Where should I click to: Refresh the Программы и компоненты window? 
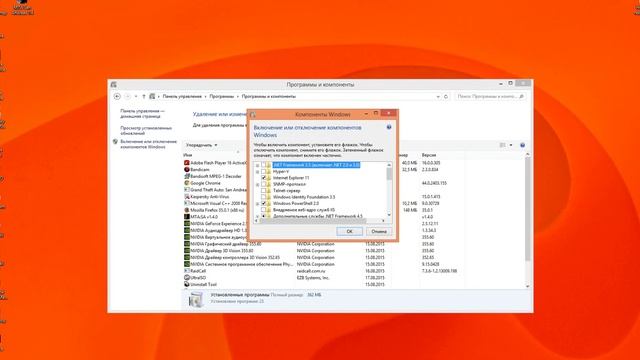[446, 97]
